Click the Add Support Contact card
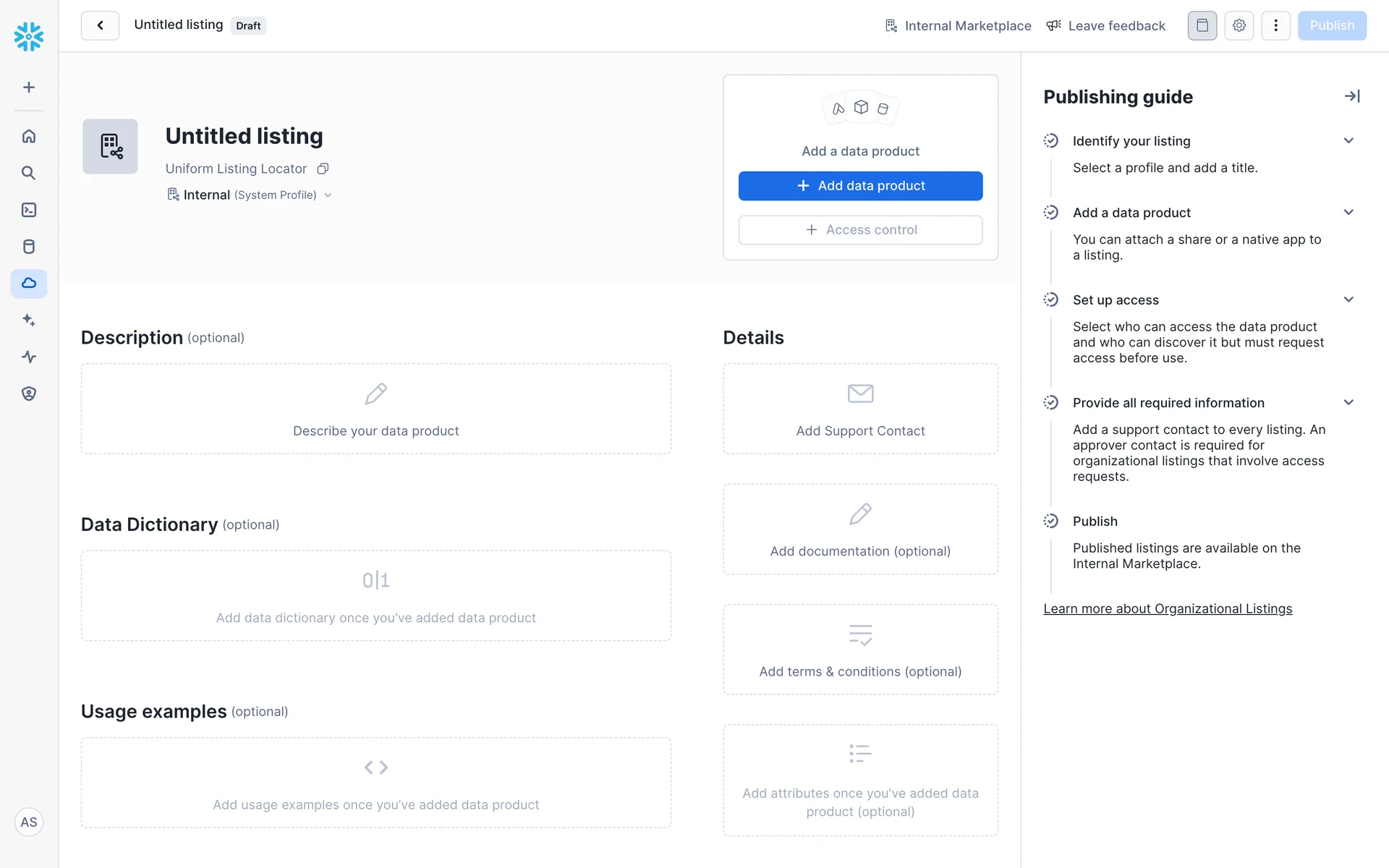 (x=859, y=409)
